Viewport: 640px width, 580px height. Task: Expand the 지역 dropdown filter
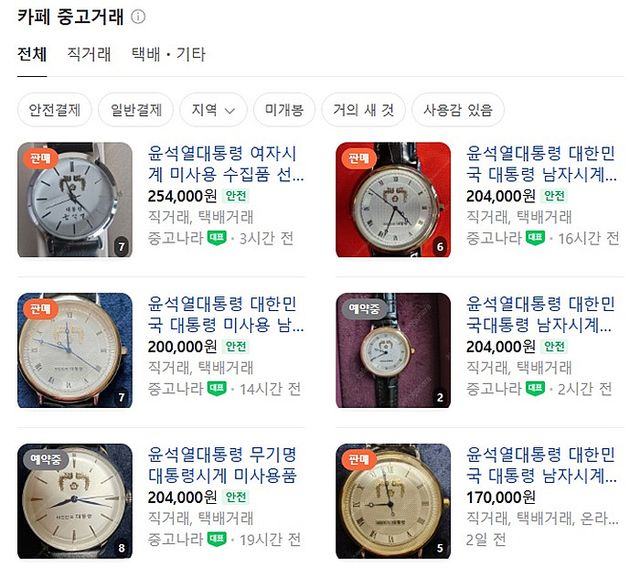click(213, 110)
